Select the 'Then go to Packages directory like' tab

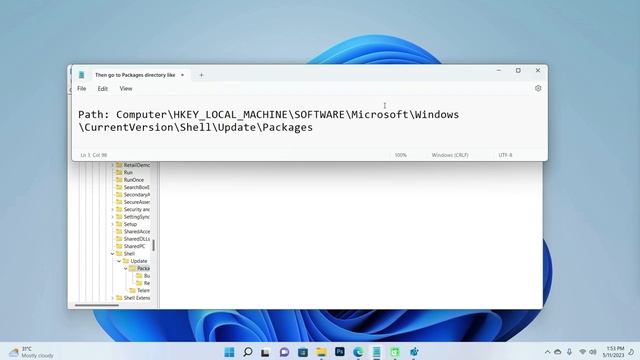pos(135,75)
